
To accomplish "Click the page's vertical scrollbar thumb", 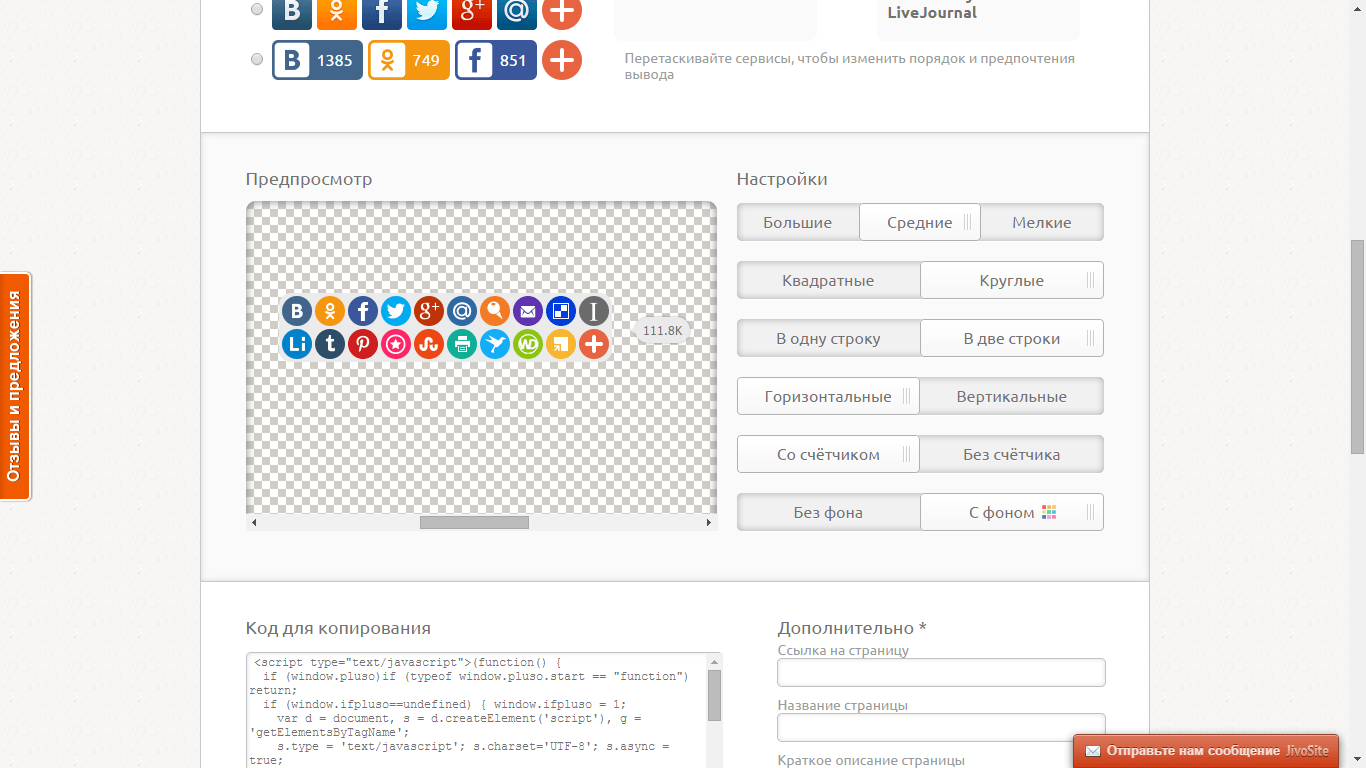I will click(x=1357, y=347).
